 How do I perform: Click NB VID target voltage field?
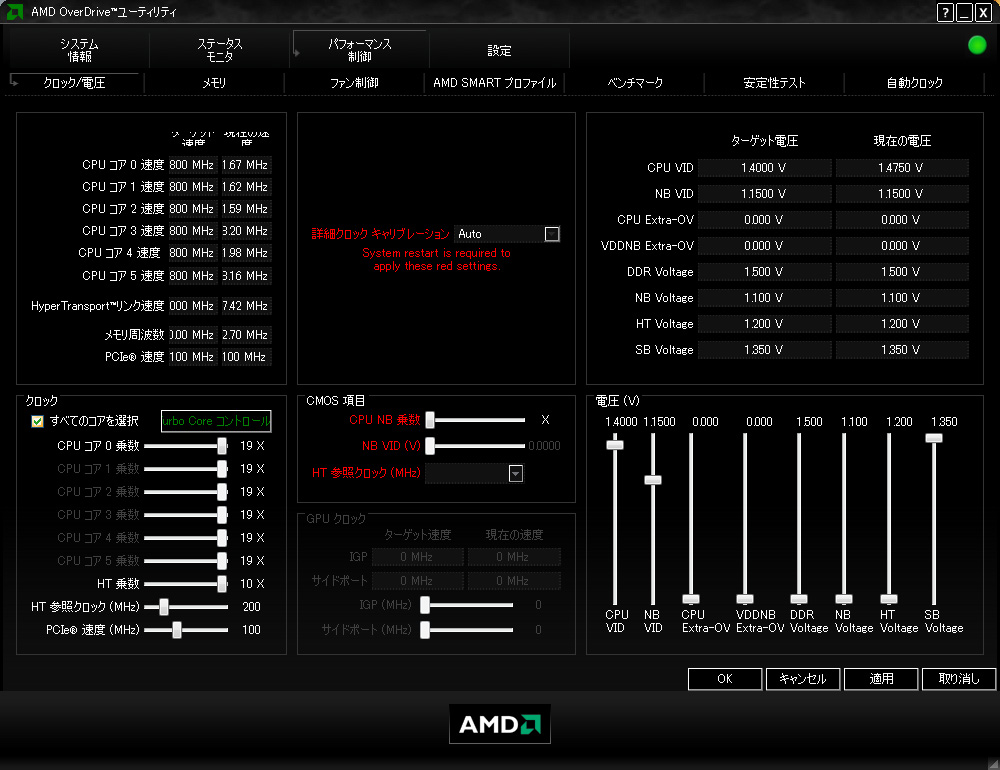click(x=764, y=194)
